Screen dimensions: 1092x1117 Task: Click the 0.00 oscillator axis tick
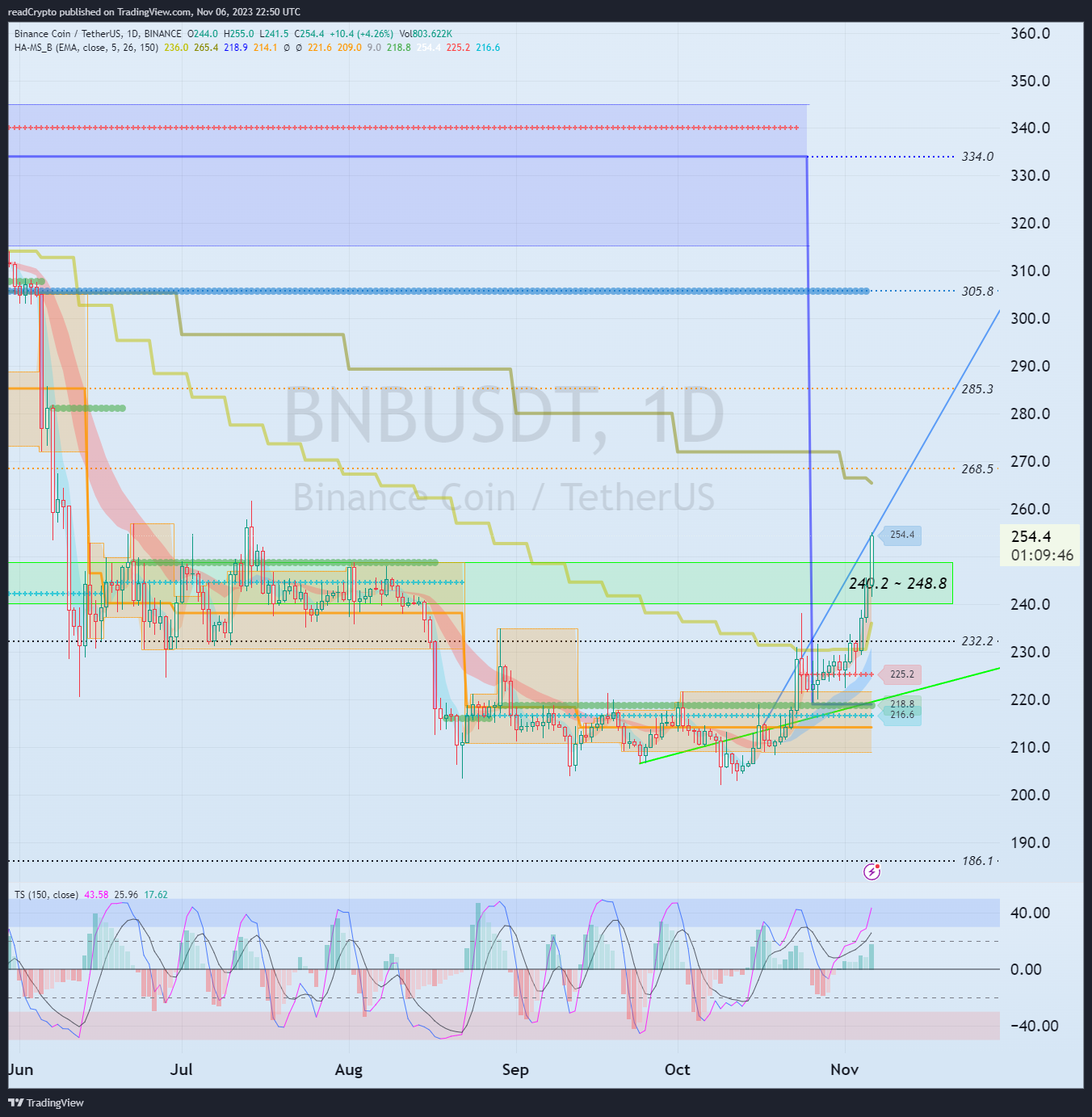point(1026,970)
